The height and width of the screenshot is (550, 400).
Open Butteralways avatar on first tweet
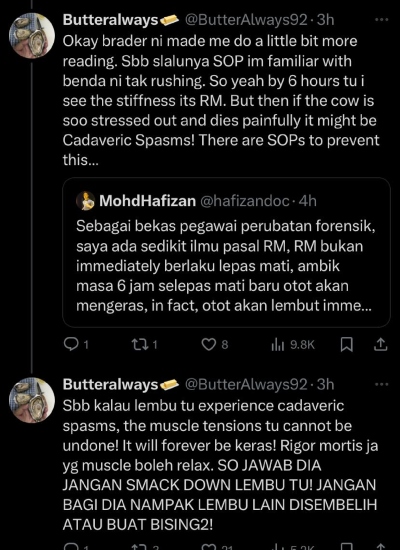click(32, 36)
